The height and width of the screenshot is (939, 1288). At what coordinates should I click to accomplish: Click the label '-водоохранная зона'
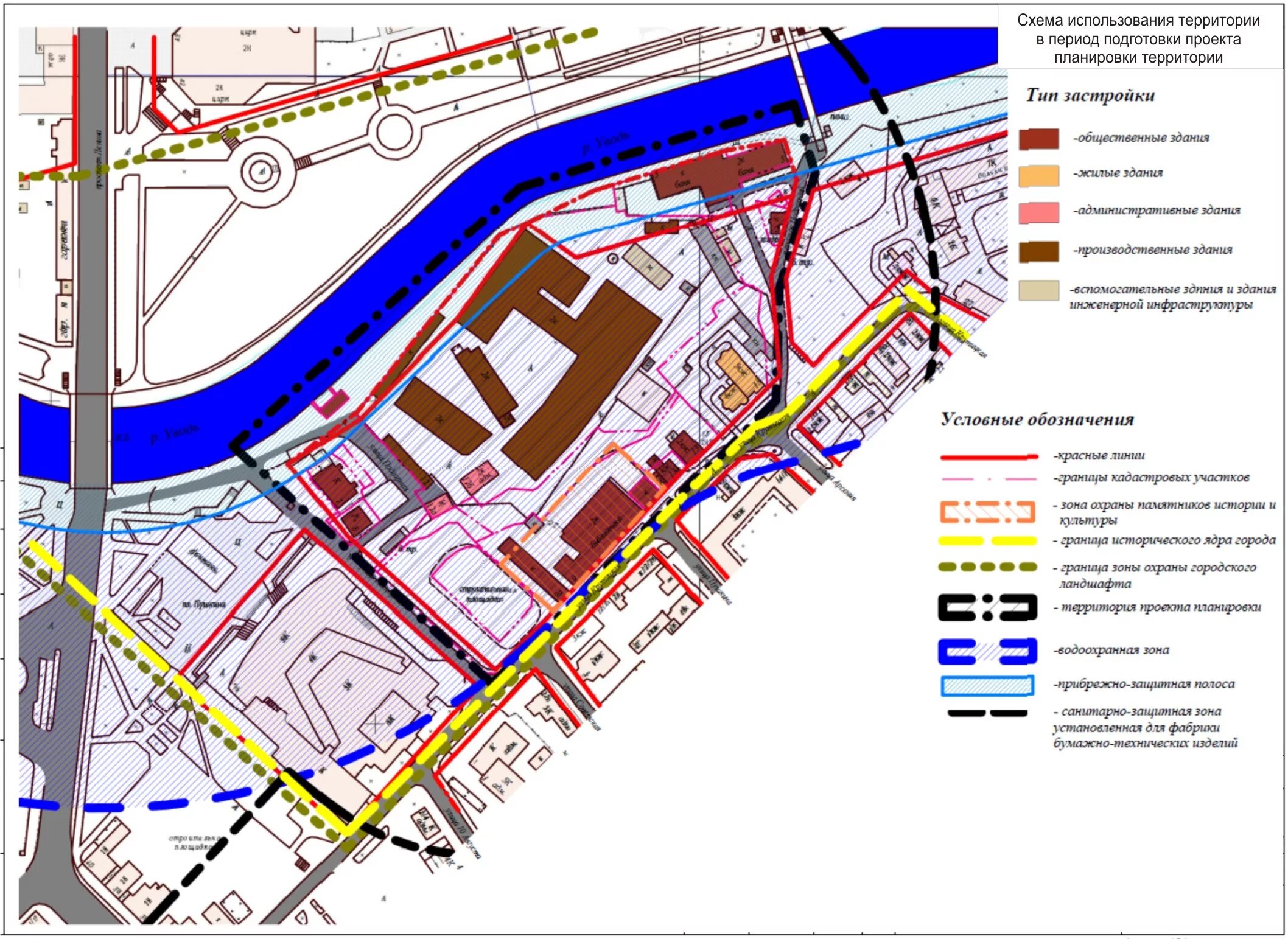click(x=1111, y=650)
